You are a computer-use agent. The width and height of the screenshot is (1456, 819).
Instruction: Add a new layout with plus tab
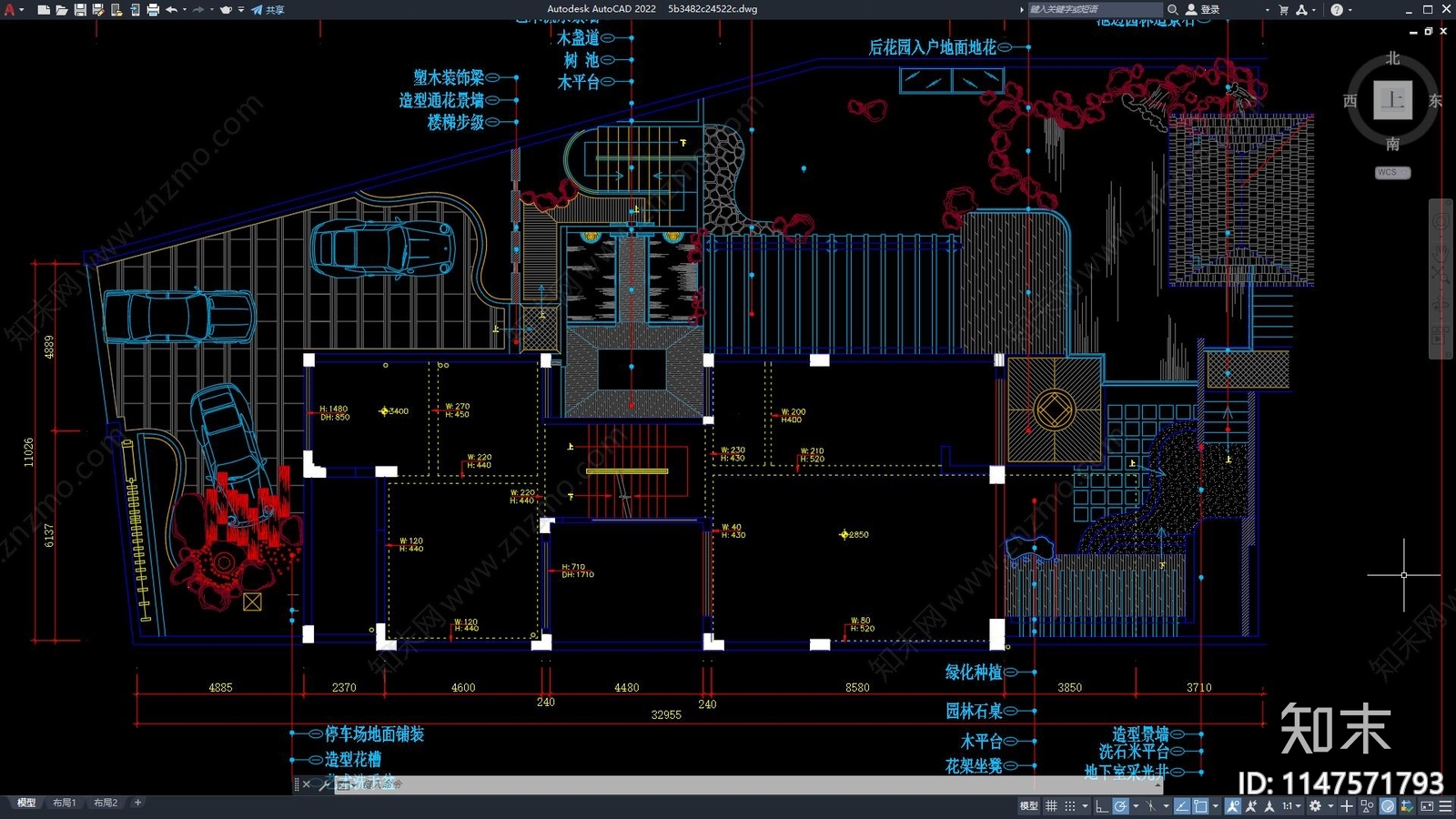(x=137, y=803)
